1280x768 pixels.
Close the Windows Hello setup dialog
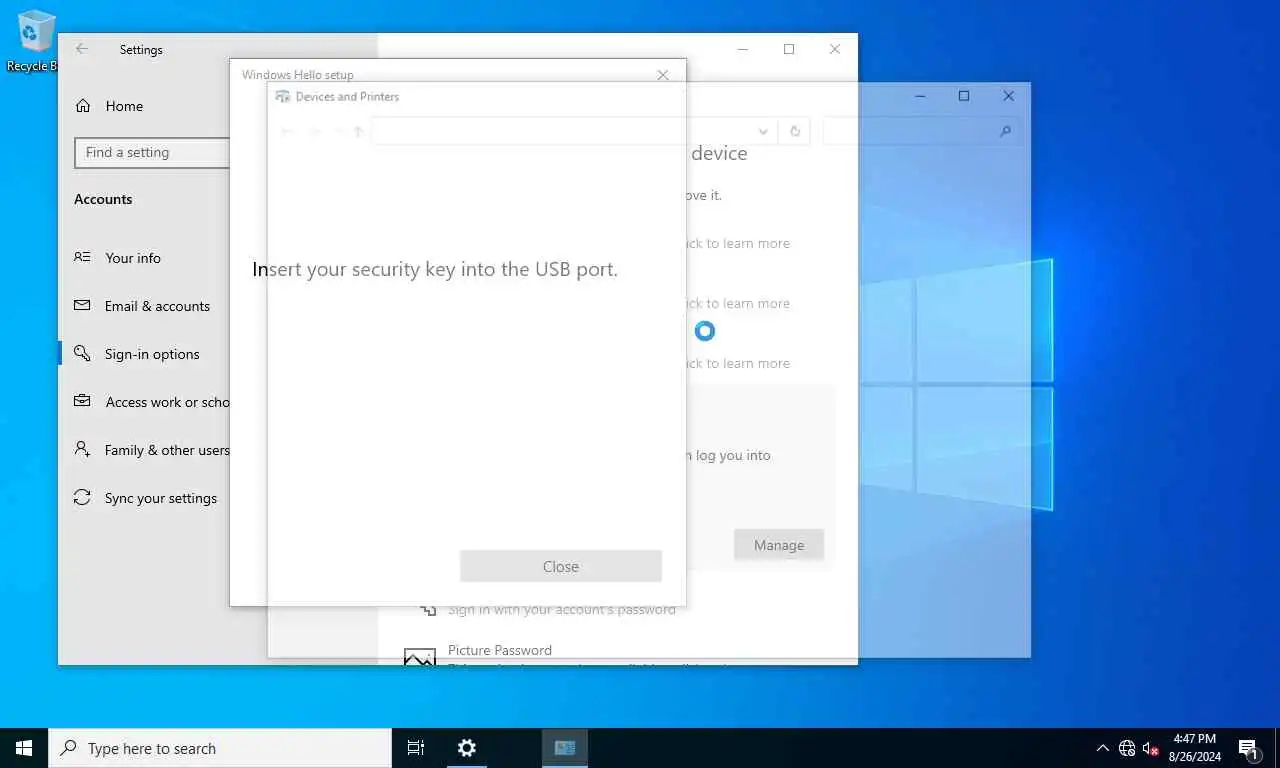pyautogui.click(x=662, y=75)
